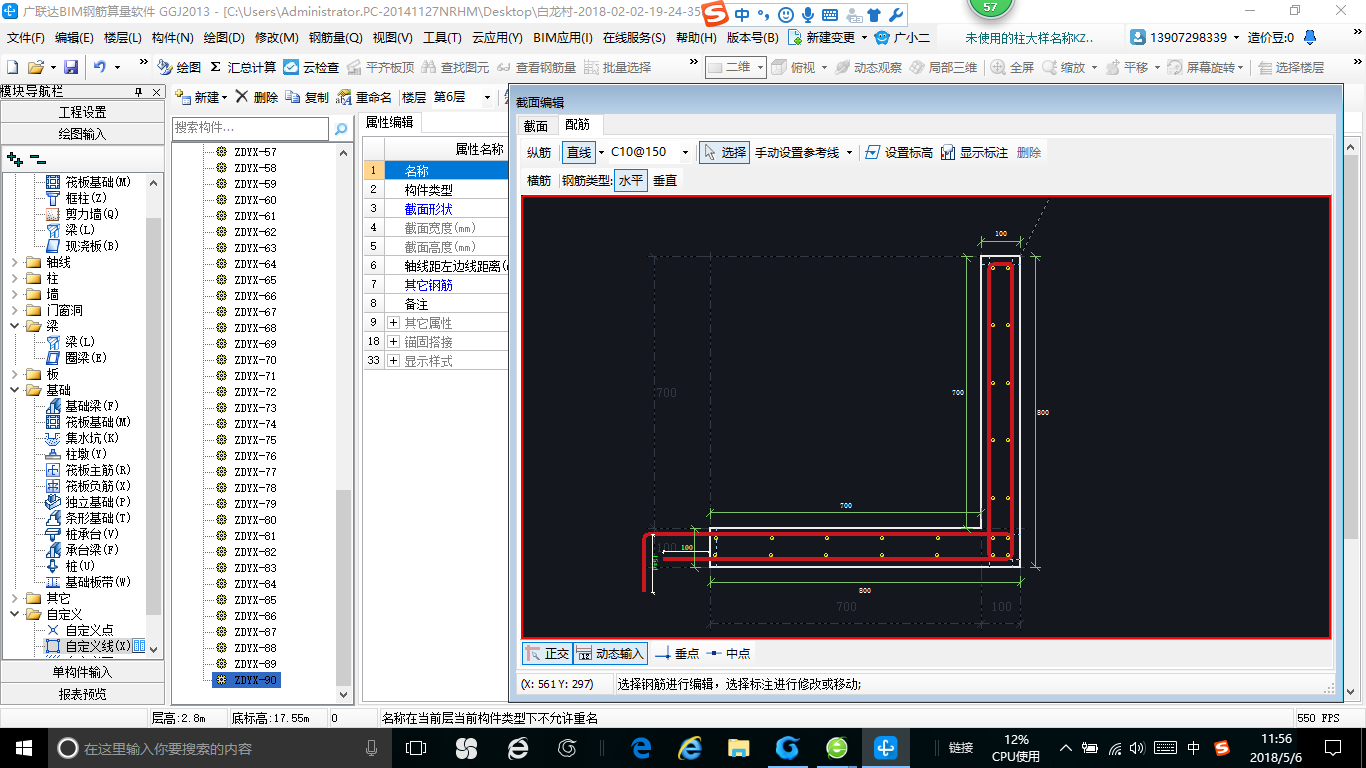Expand the 轴线 folder
1366x768 pixels.
point(14,262)
